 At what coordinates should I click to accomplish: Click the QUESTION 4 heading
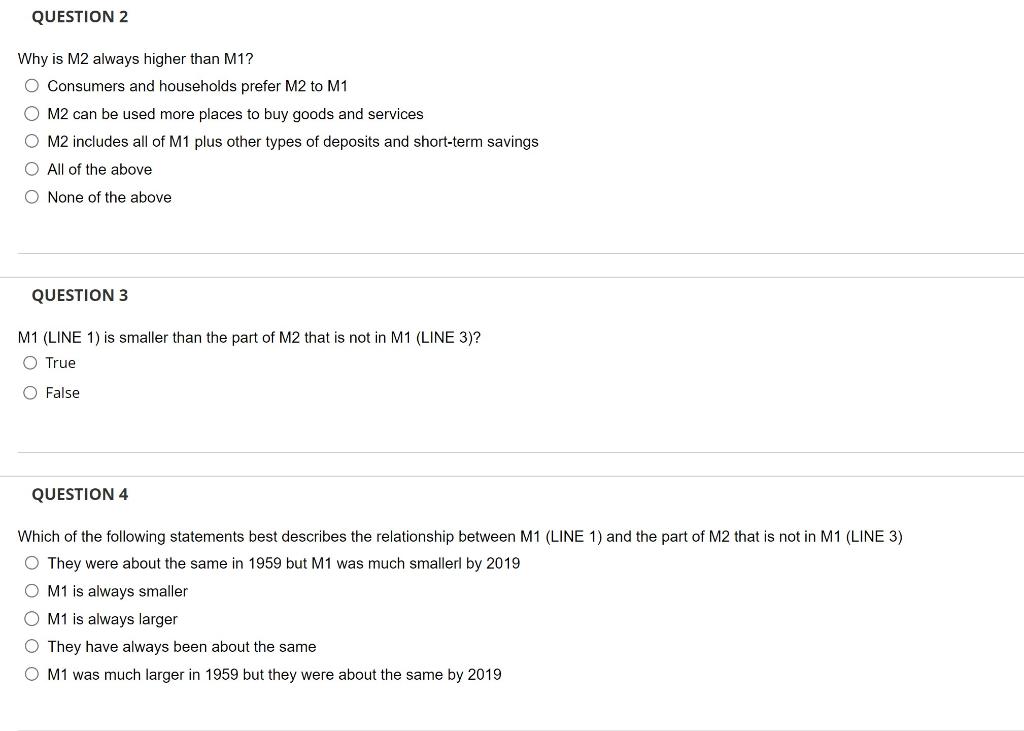click(79, 494)
